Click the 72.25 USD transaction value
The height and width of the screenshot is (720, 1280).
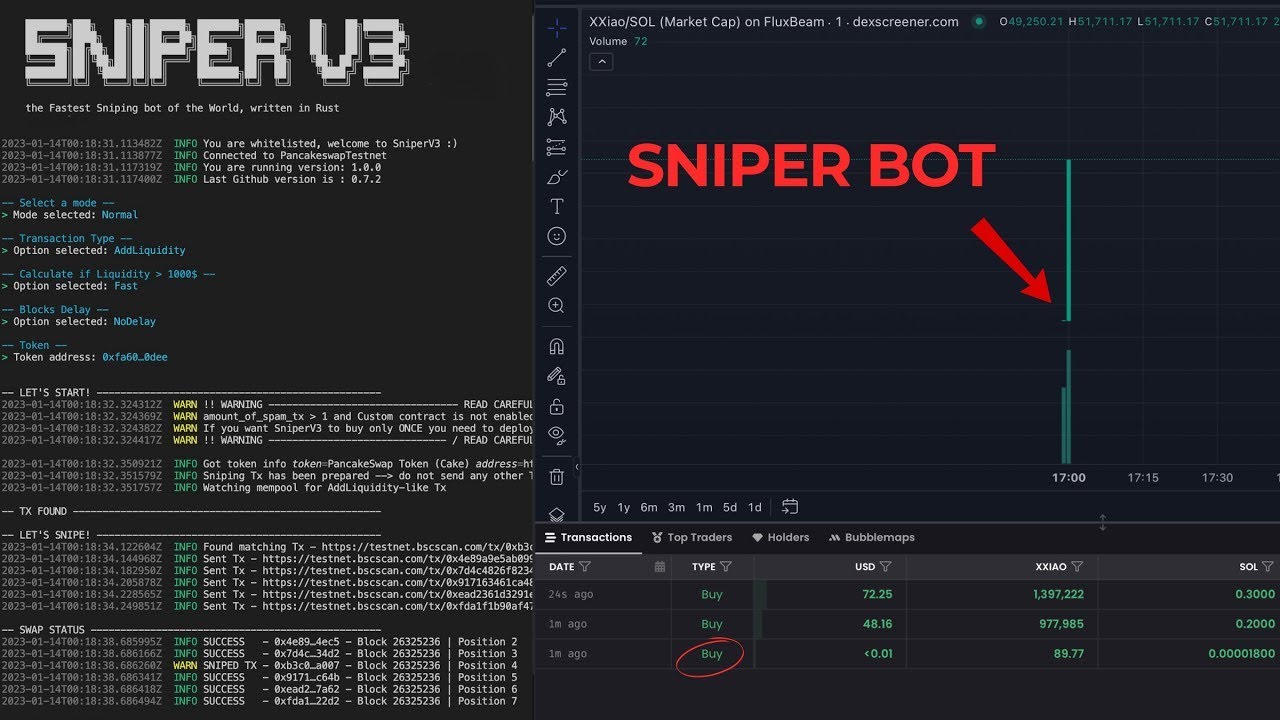pyautogui.click(x=877, y=594)
